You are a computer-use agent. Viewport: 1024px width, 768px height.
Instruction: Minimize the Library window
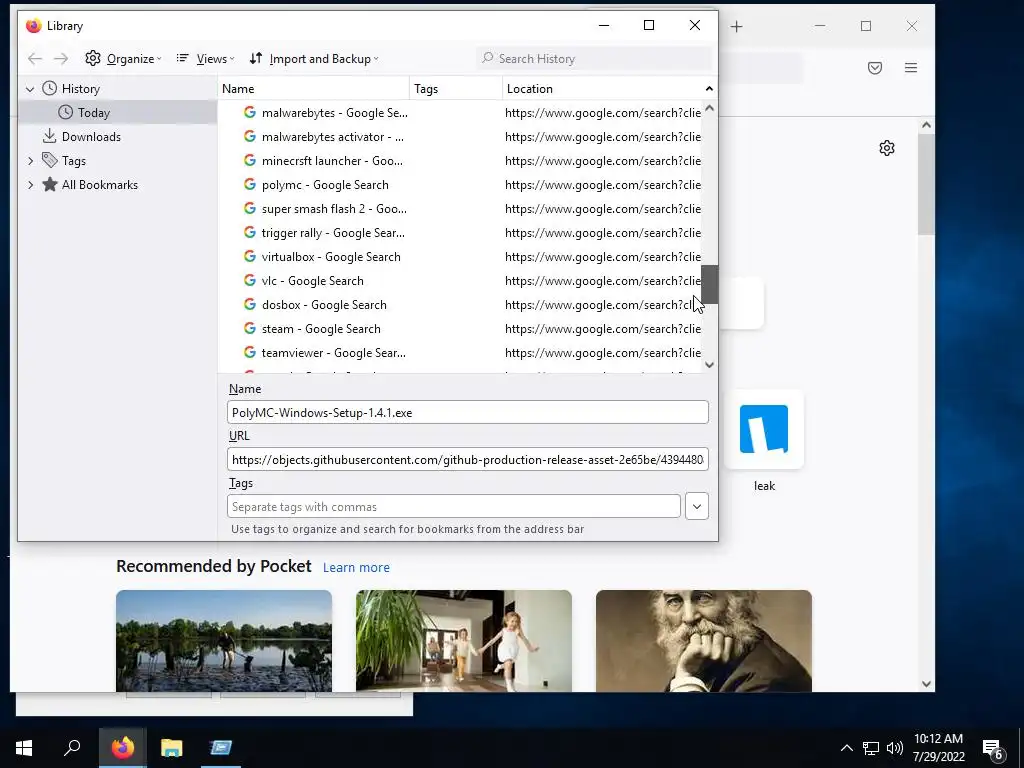[604, 25]
